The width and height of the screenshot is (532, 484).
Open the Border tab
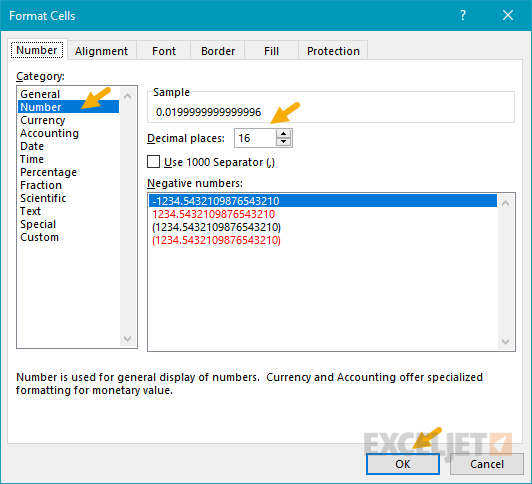point(218,51)
